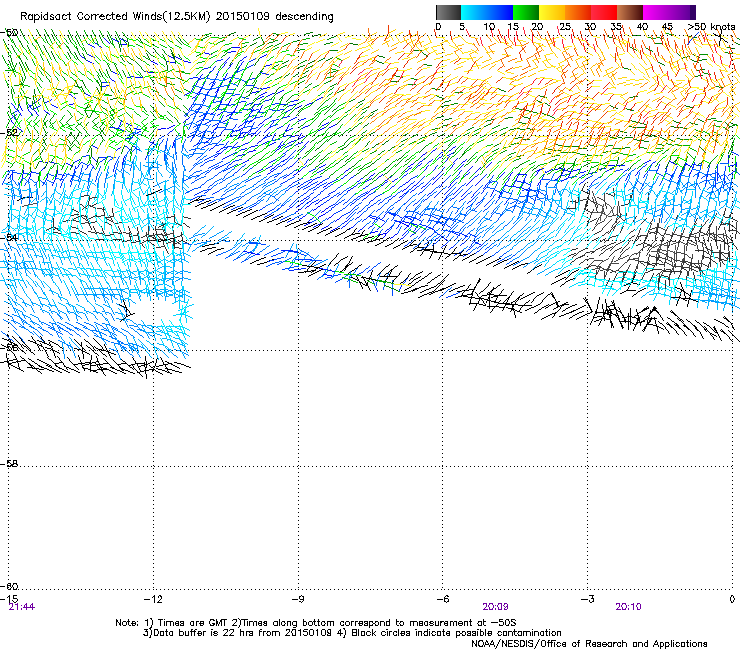Click the '-6' longitude axis label
The image size is (740, 650).
443,599
